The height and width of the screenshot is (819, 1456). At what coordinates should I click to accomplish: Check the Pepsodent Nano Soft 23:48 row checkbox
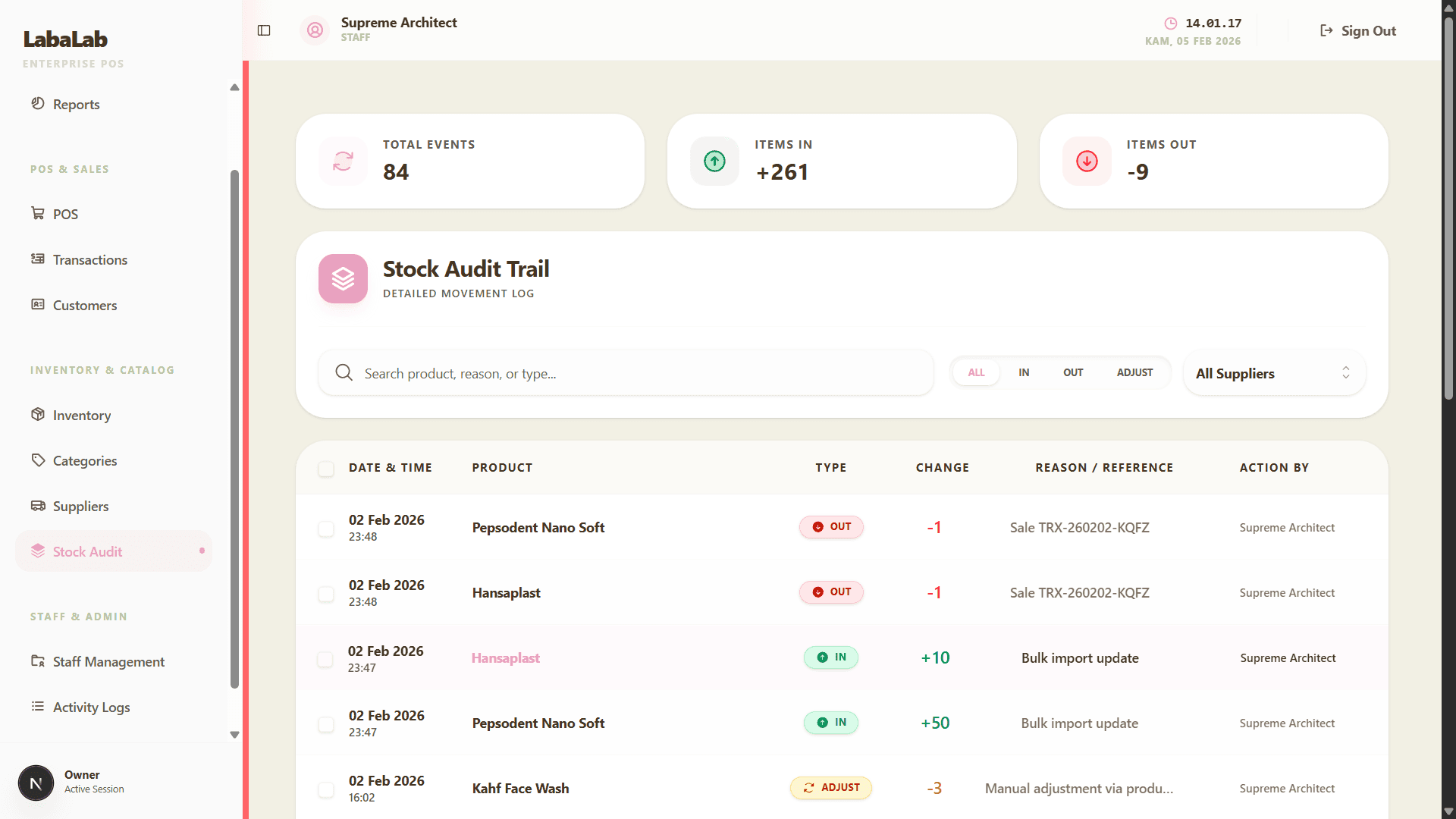[x=326, y=529]
